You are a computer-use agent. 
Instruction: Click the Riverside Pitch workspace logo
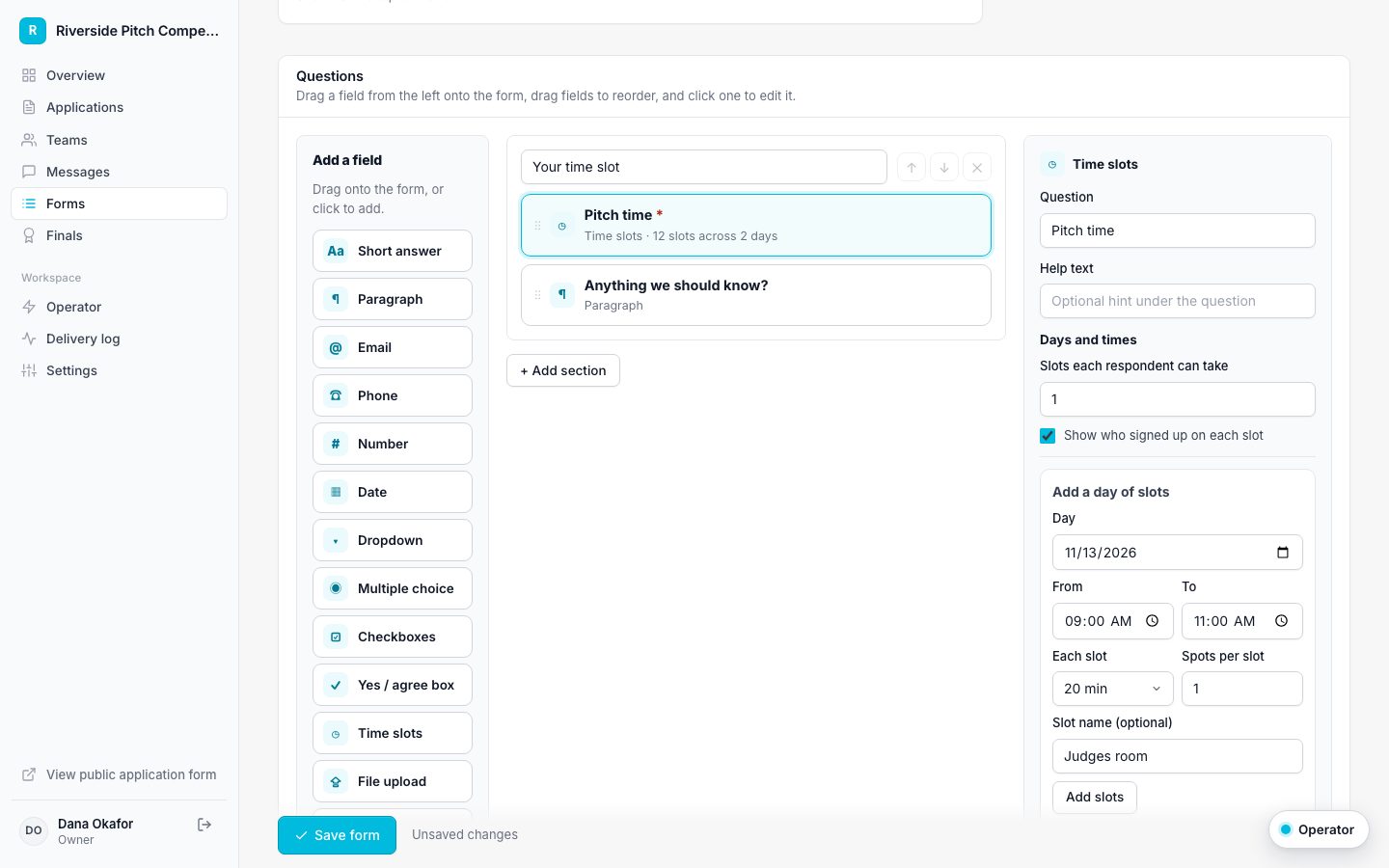[x=33, y=31]
